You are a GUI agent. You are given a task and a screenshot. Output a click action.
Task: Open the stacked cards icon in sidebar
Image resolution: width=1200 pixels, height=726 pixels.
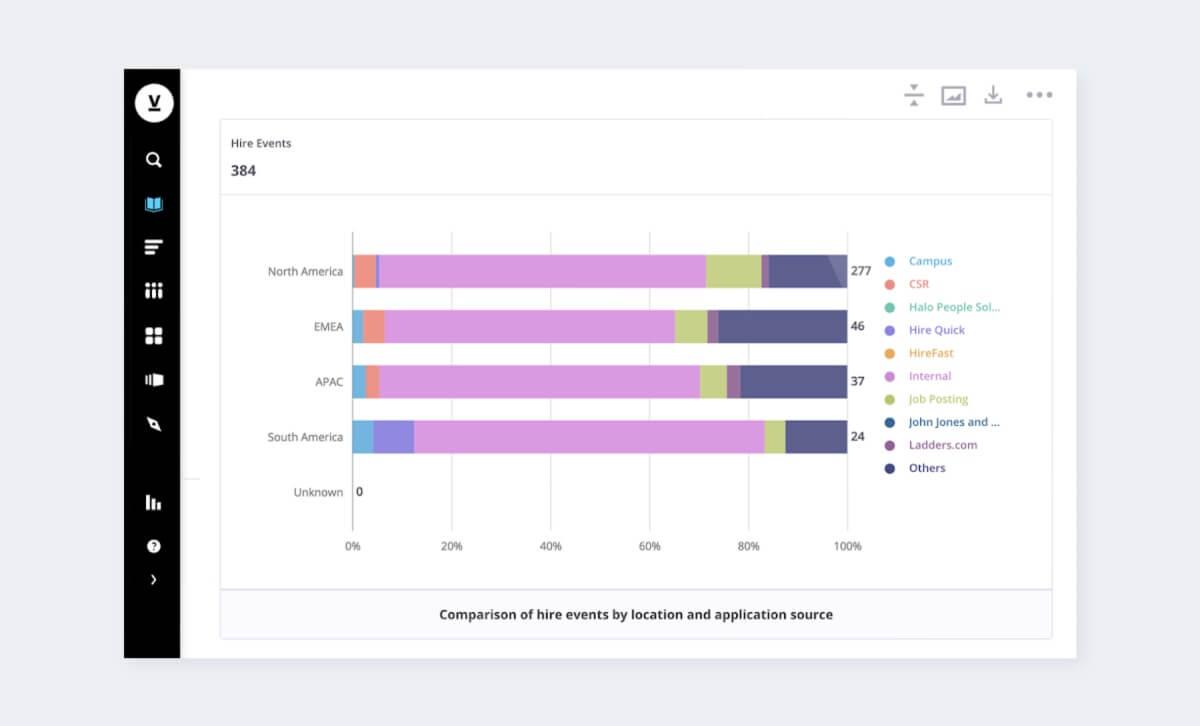click(x=153, y=380)
